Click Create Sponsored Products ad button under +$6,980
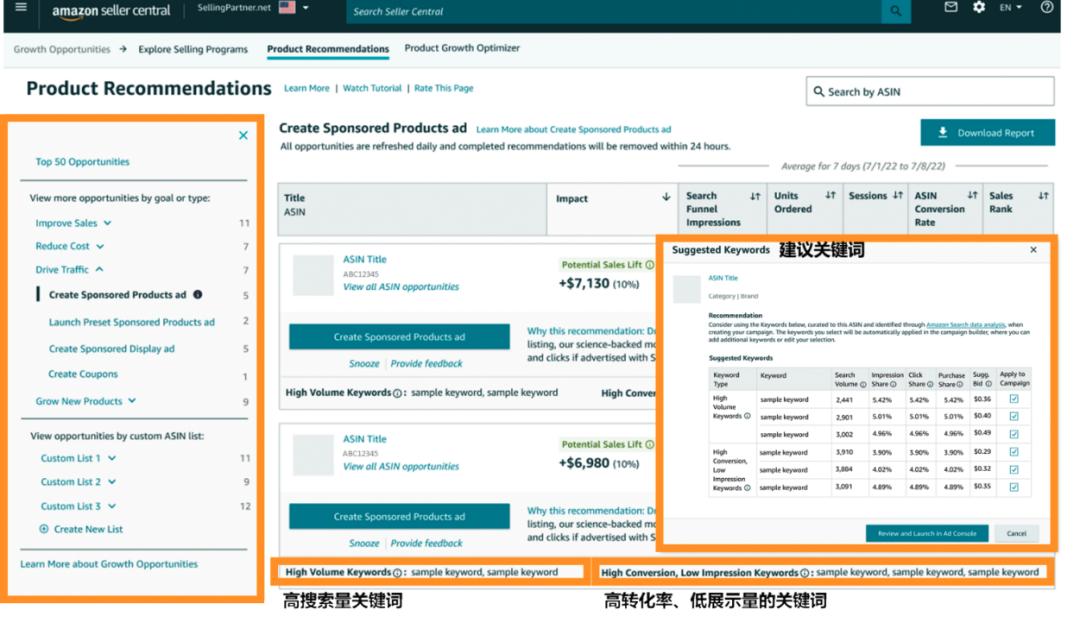The height and width of the screenshot is (635, 1080). [x=399, y=517]
